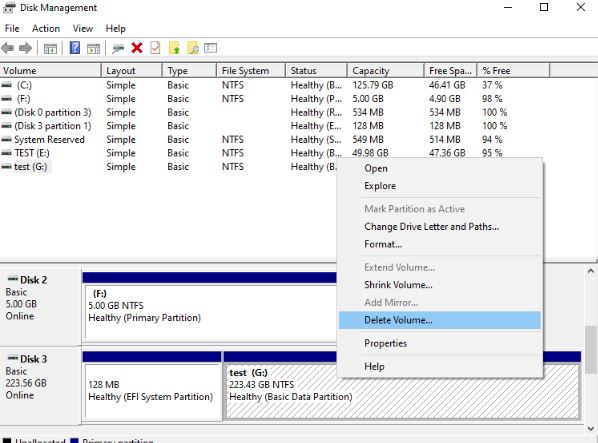The height and width of the screenshot is (443, 598).
Task: Click the disk pane scroll up arrow
Action: 591,271
